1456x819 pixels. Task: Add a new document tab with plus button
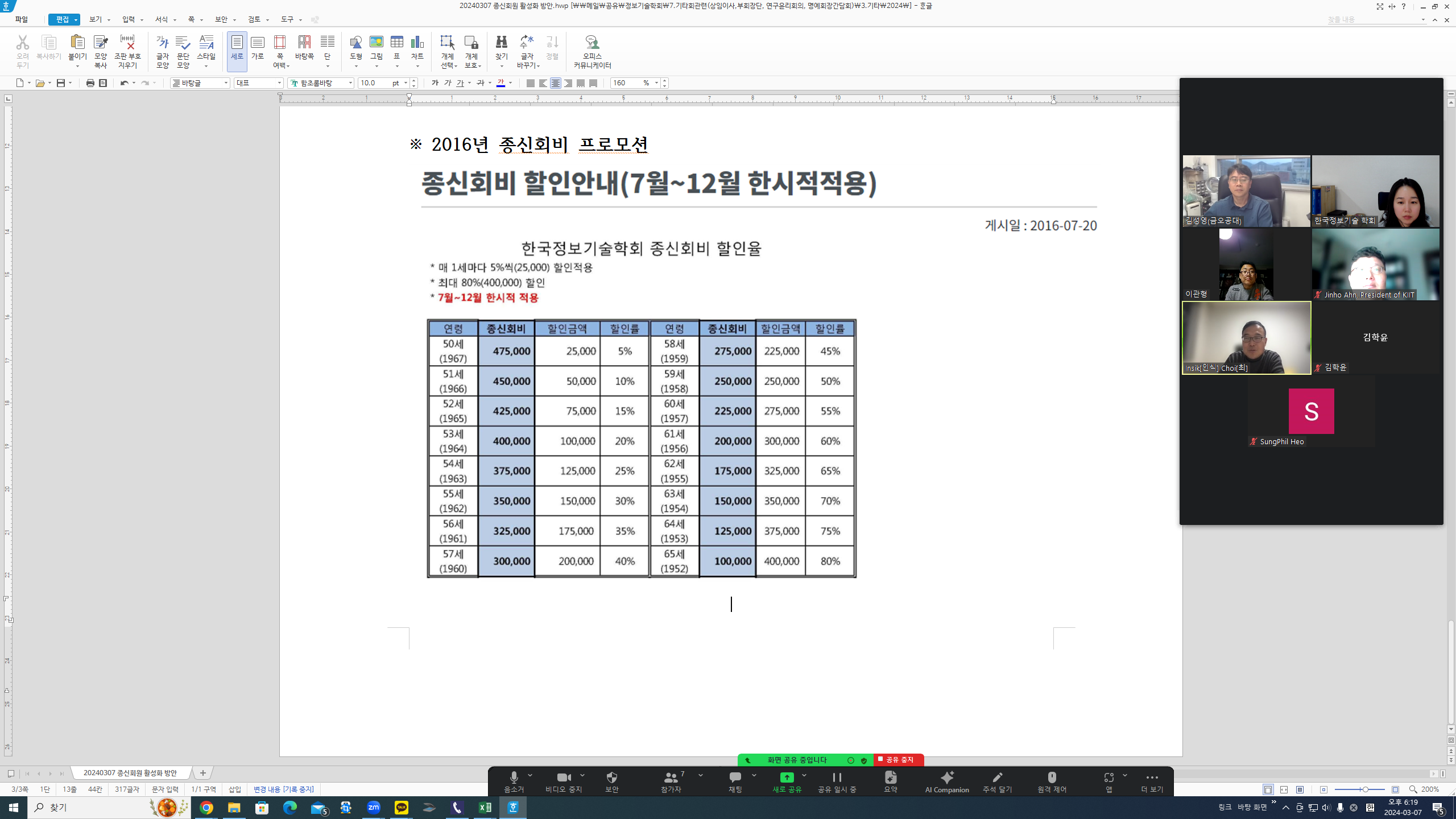click(x=203, y=773)
